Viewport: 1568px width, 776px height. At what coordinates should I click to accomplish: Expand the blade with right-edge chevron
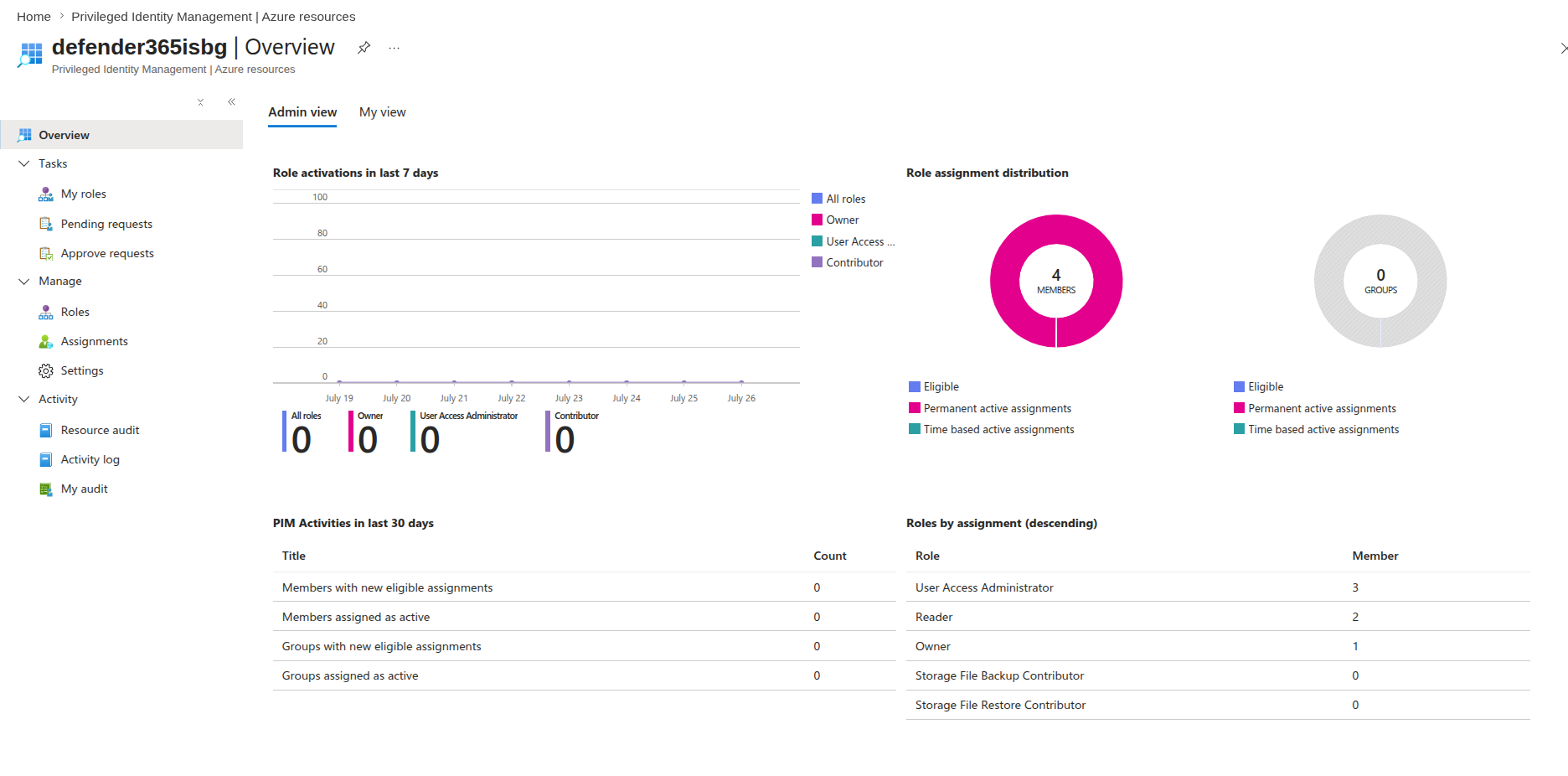tap(1562, 48)
